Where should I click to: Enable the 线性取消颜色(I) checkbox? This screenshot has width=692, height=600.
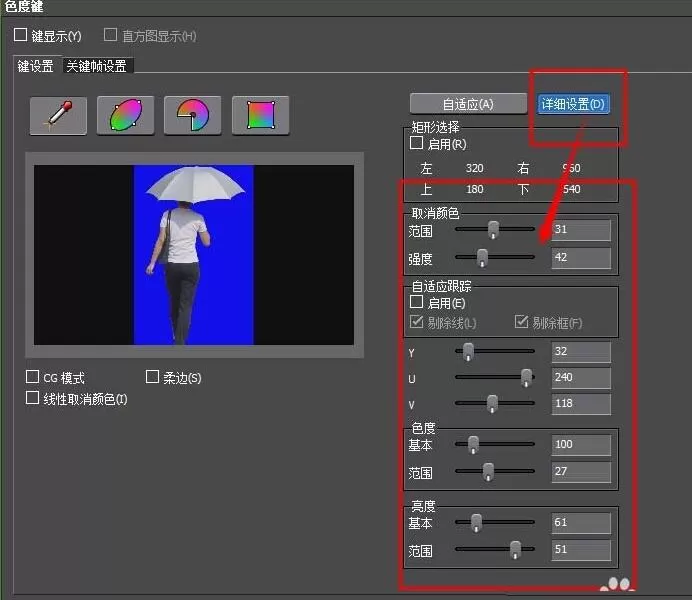32,398
